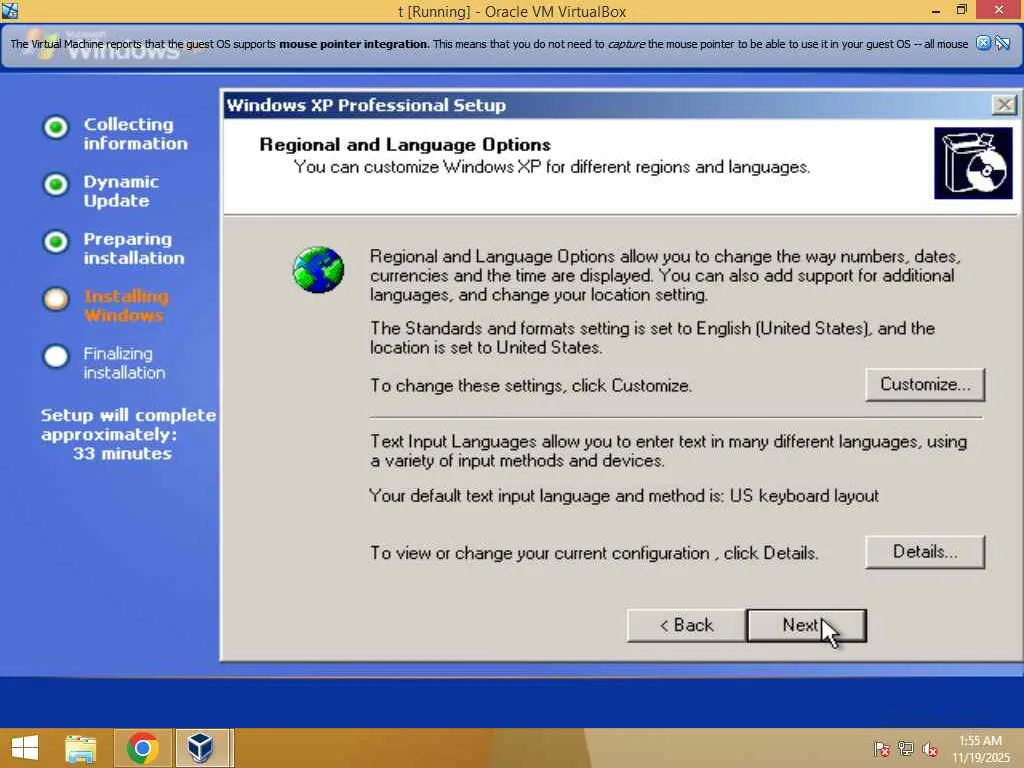Close the Windows XP Professional Setup dialog

1004,104
